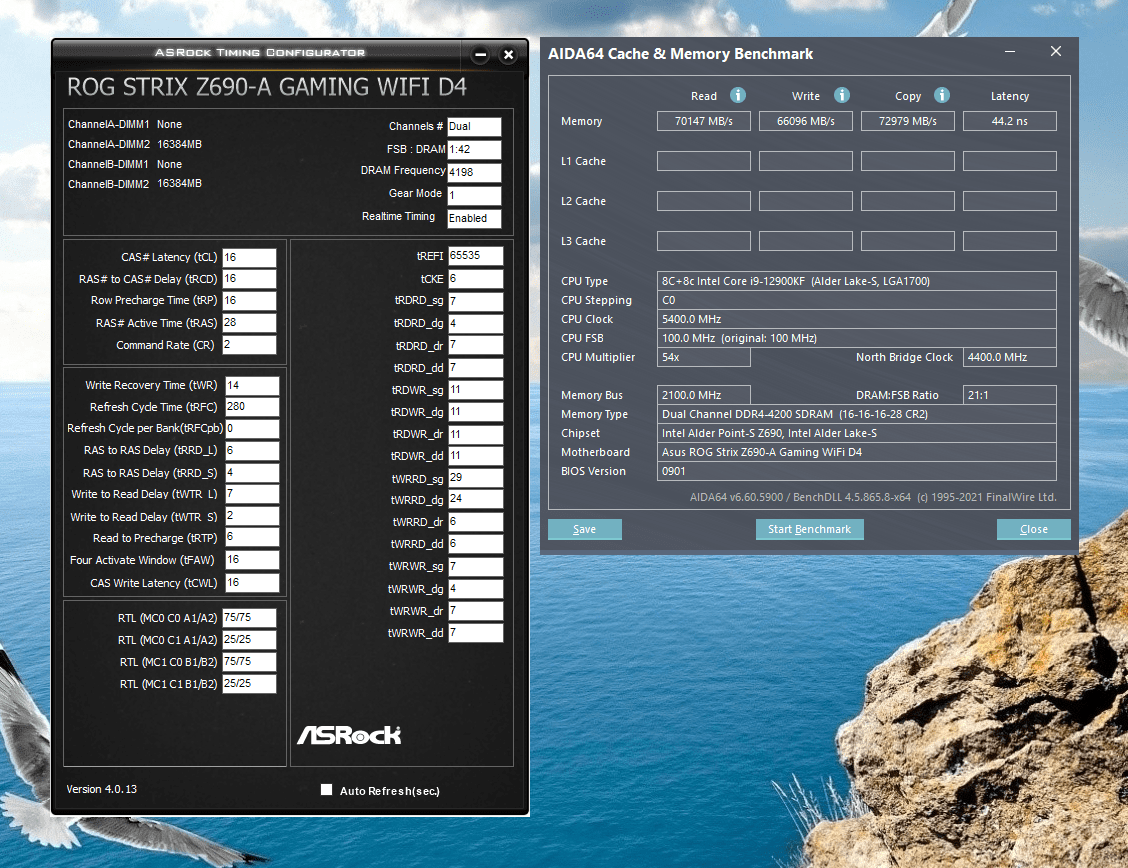Click the Save button in AIDA64
Screen dimensions: 1128x868
tap(585, 529)
